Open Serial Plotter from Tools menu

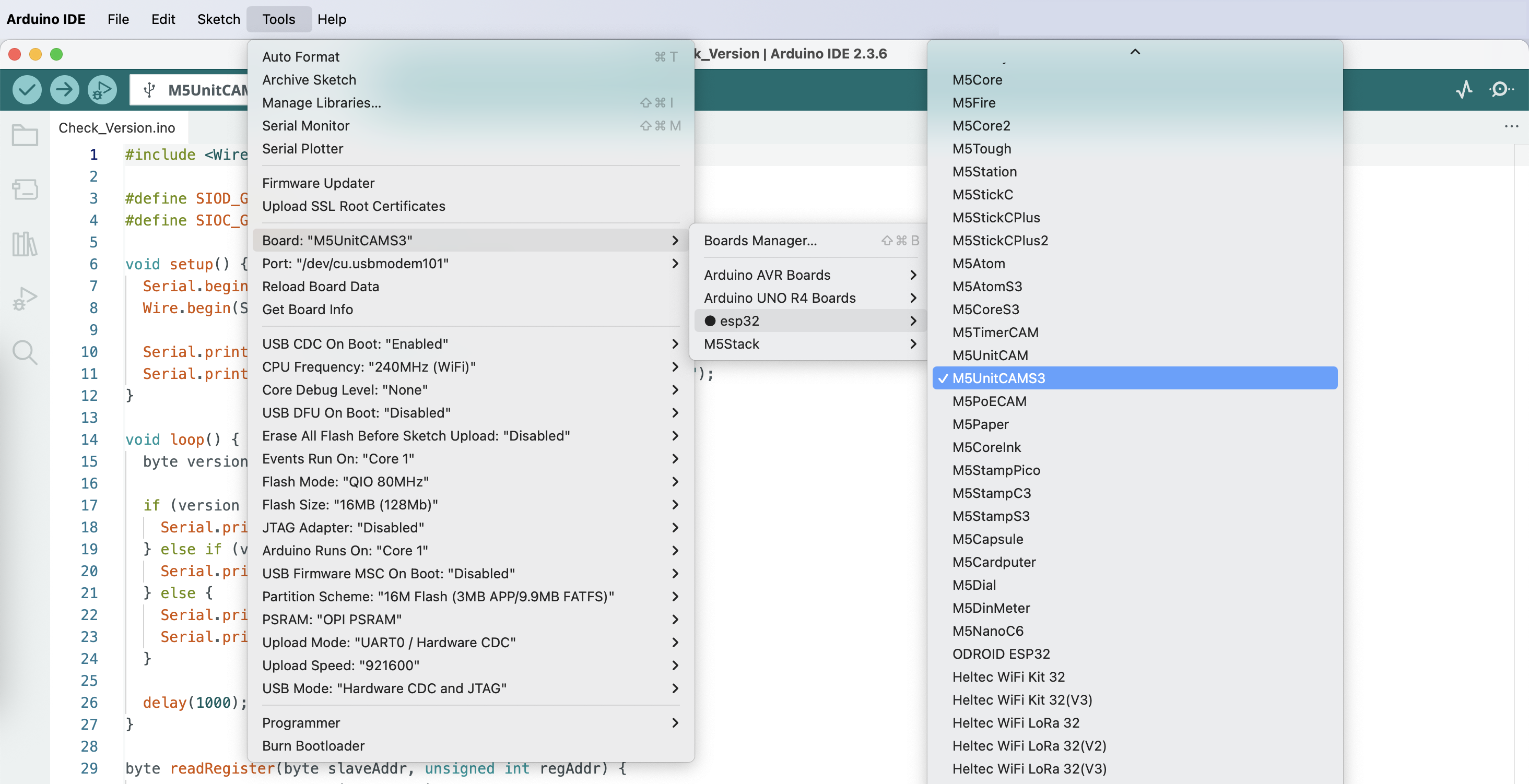471,148
